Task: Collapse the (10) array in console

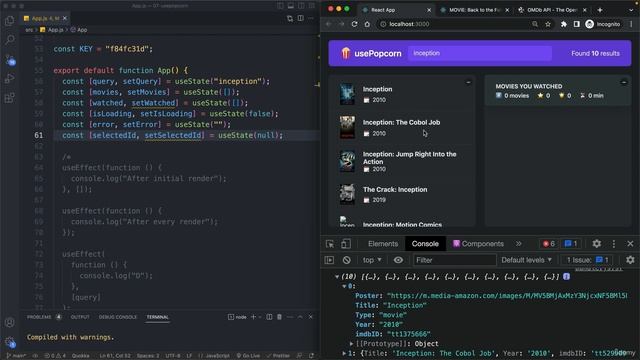Action: 337,277
